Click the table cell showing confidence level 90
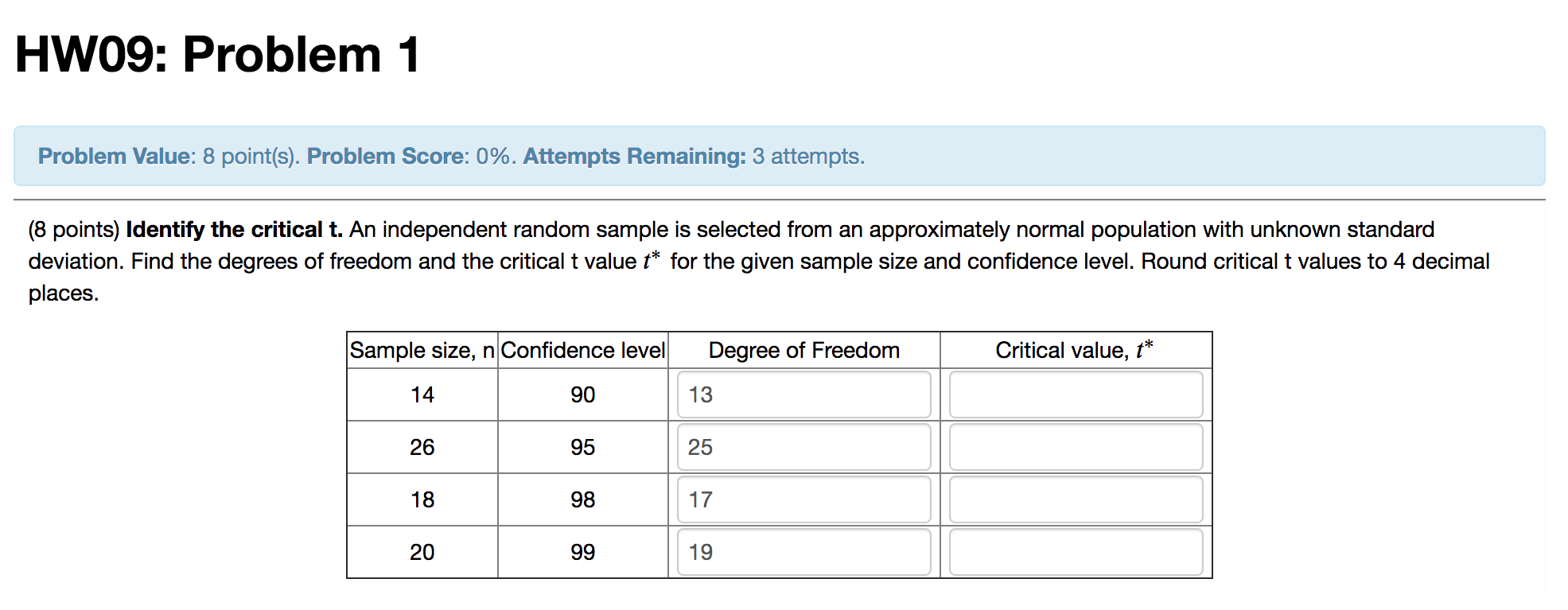The image size is (1568, 610). (582, 394)
